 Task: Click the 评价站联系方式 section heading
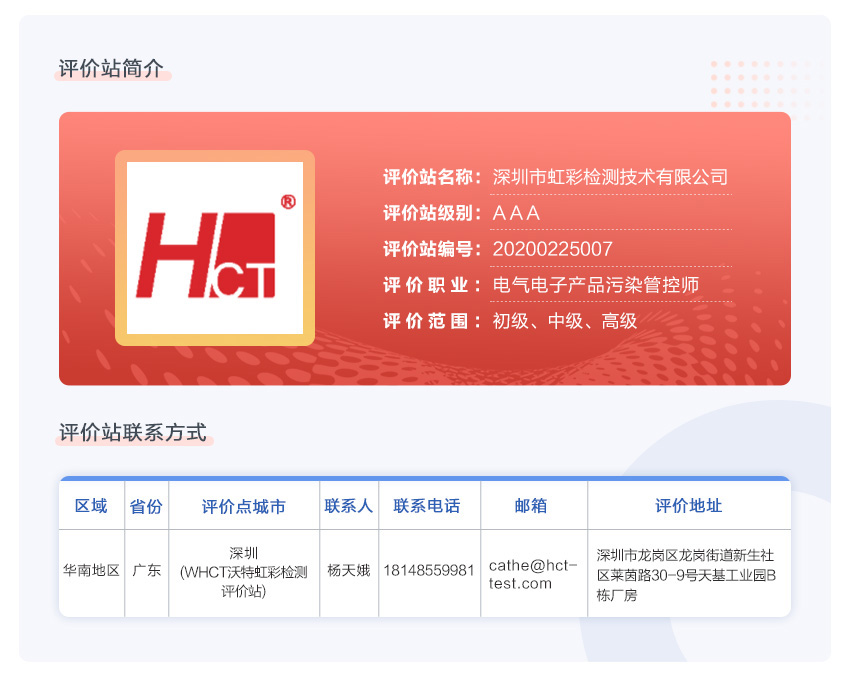coord(133,433)
